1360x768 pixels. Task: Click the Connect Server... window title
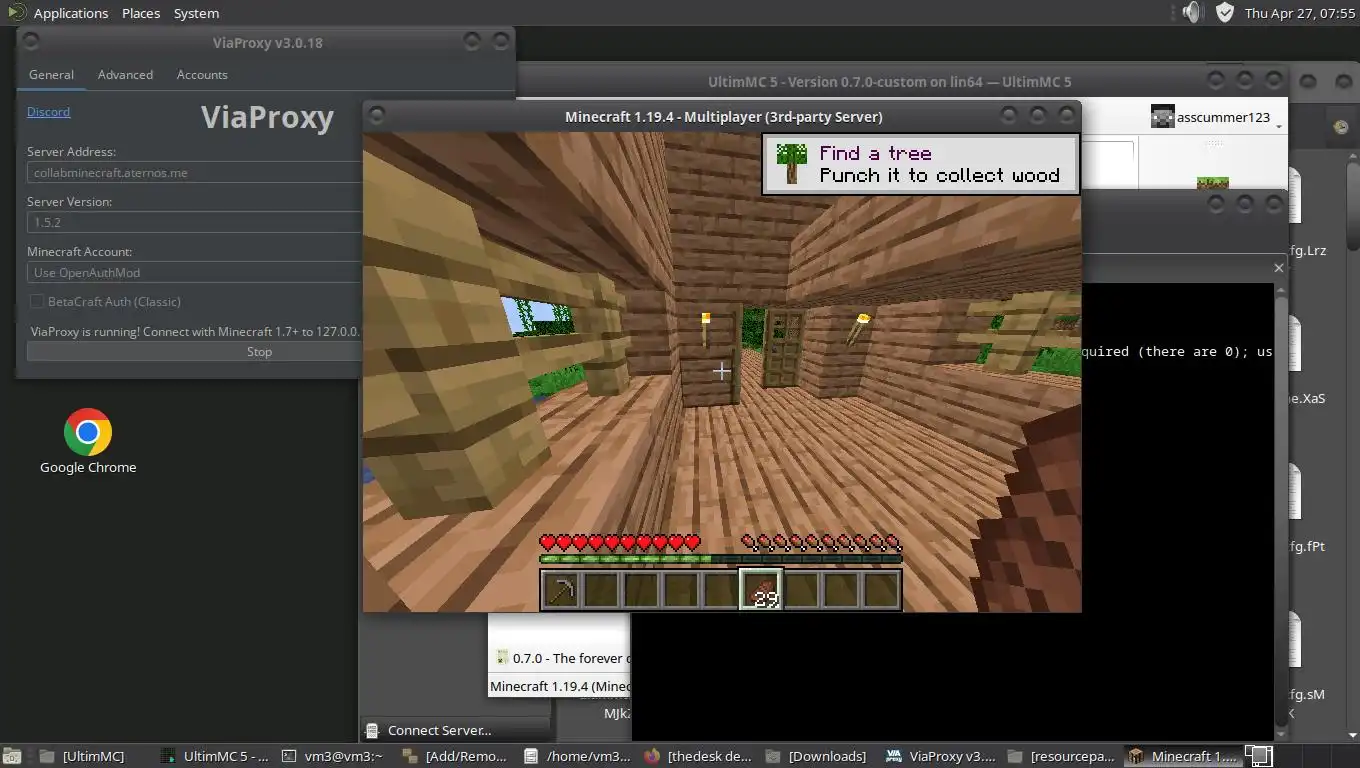[439, 730]
